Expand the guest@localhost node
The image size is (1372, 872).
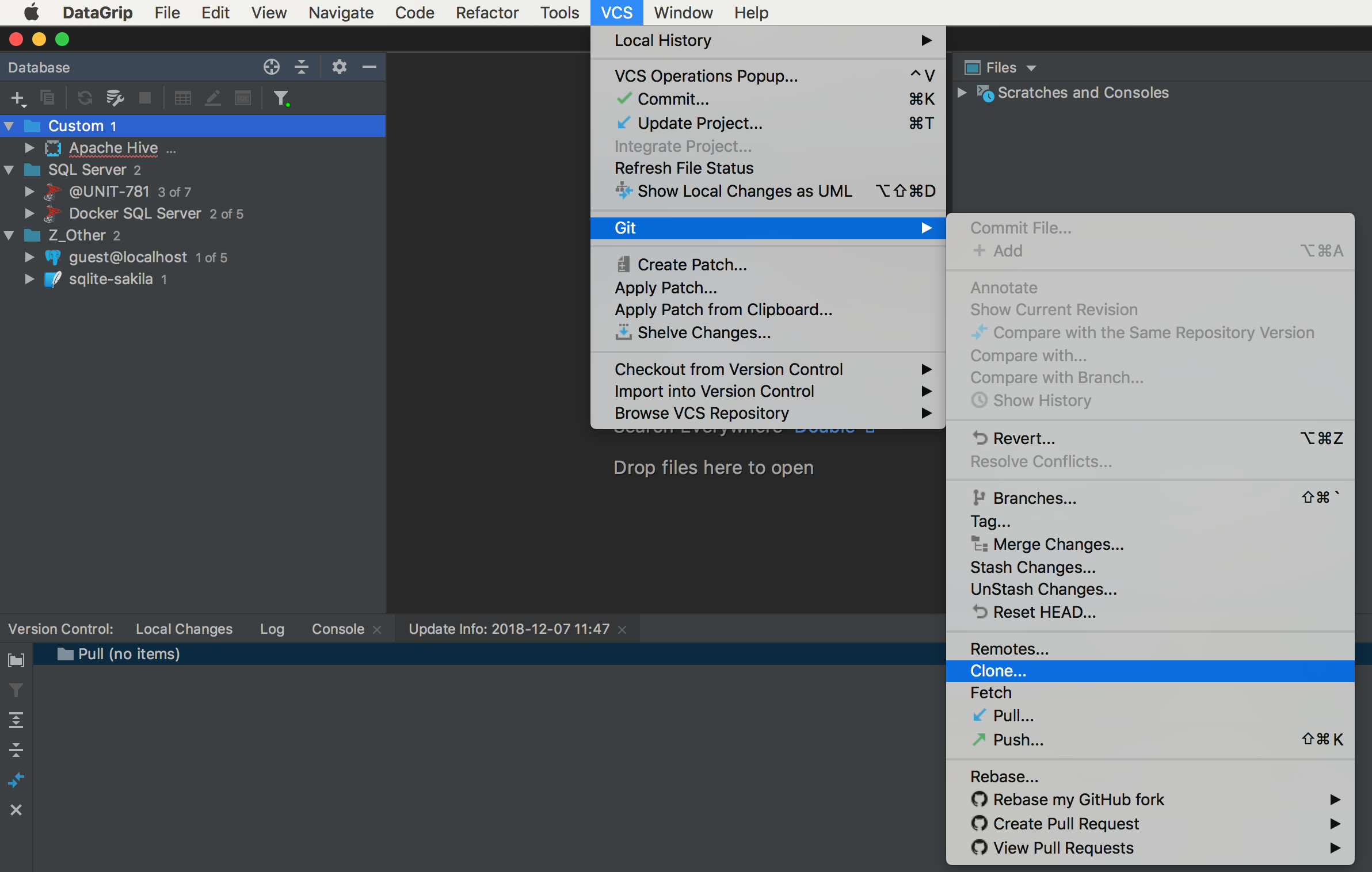29,257
